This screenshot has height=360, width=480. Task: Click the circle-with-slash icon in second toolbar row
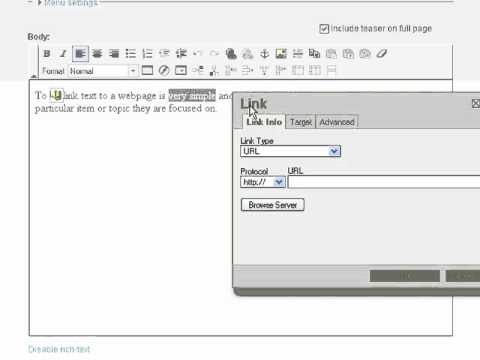click(164, 70)
